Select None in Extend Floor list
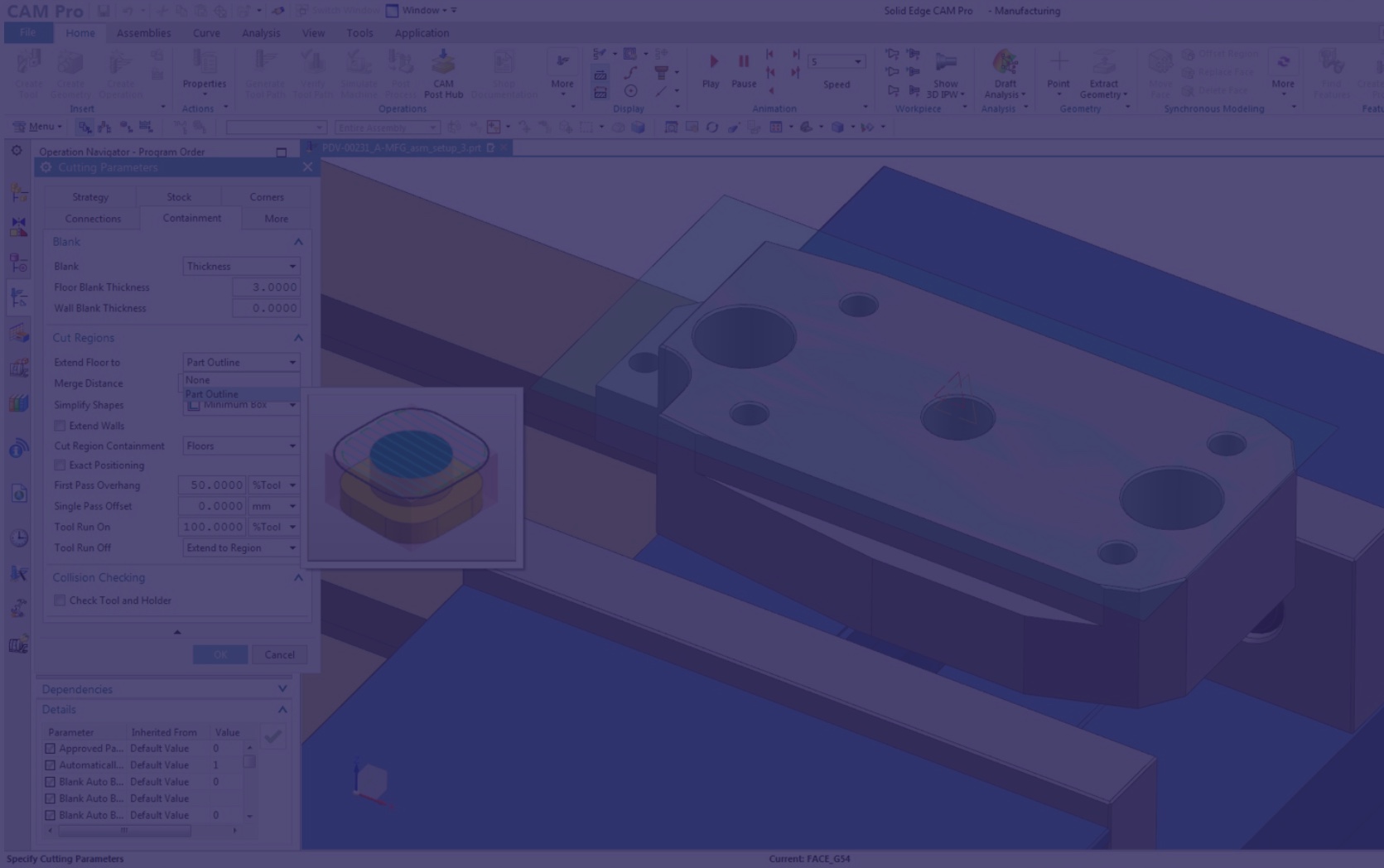 [240, 380]
